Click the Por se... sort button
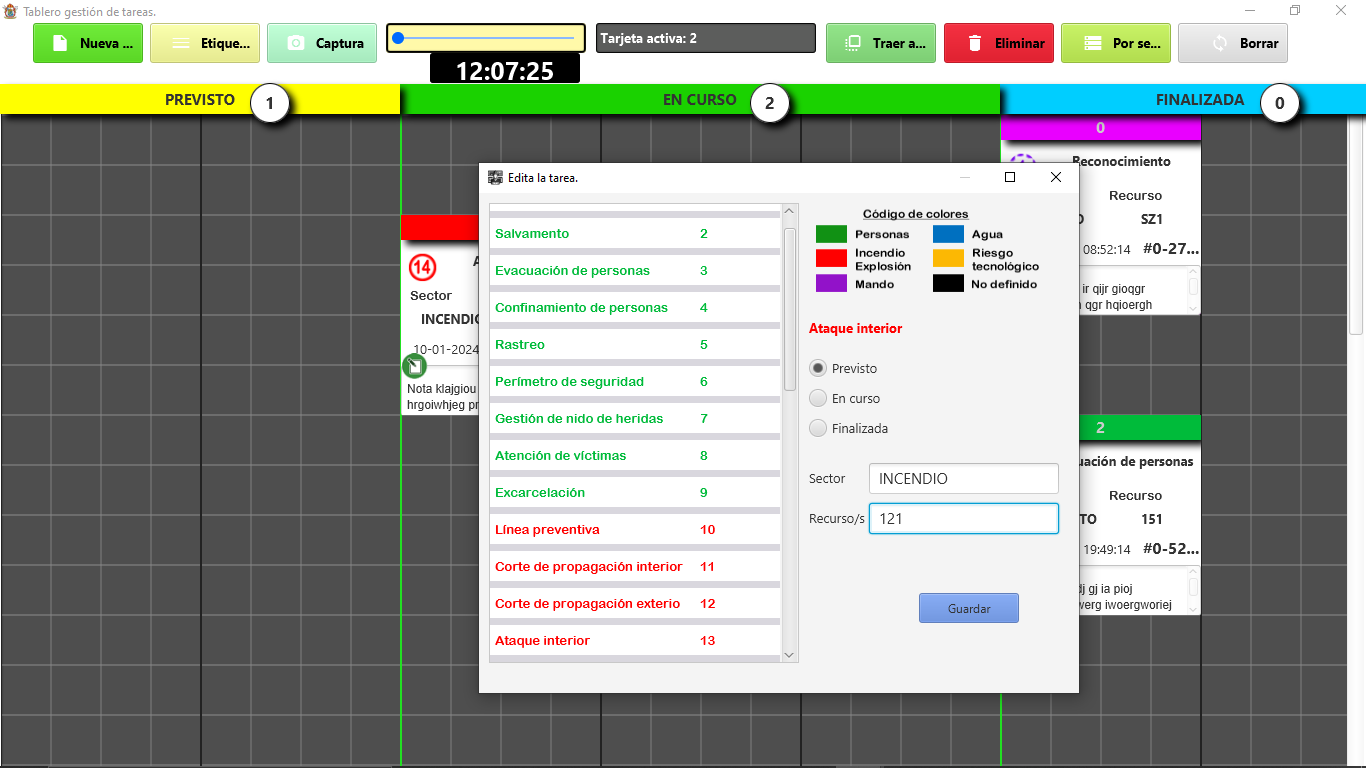The height and width of the screenshot is (768, 1366). pos(1116,43)
